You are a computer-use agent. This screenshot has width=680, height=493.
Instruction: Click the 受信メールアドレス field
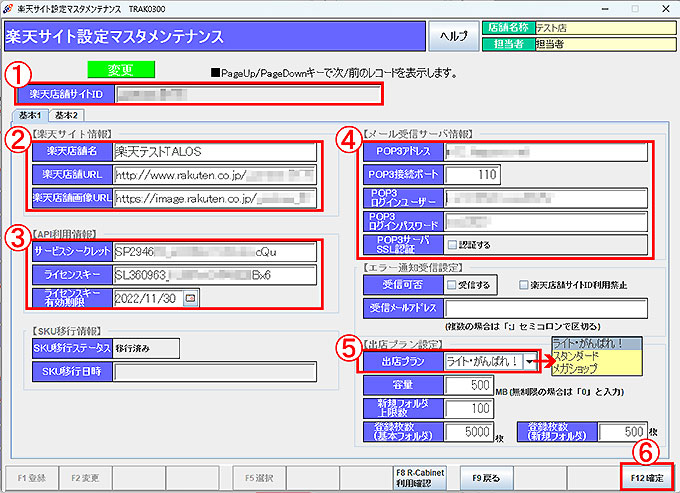(x=546, y=308)
